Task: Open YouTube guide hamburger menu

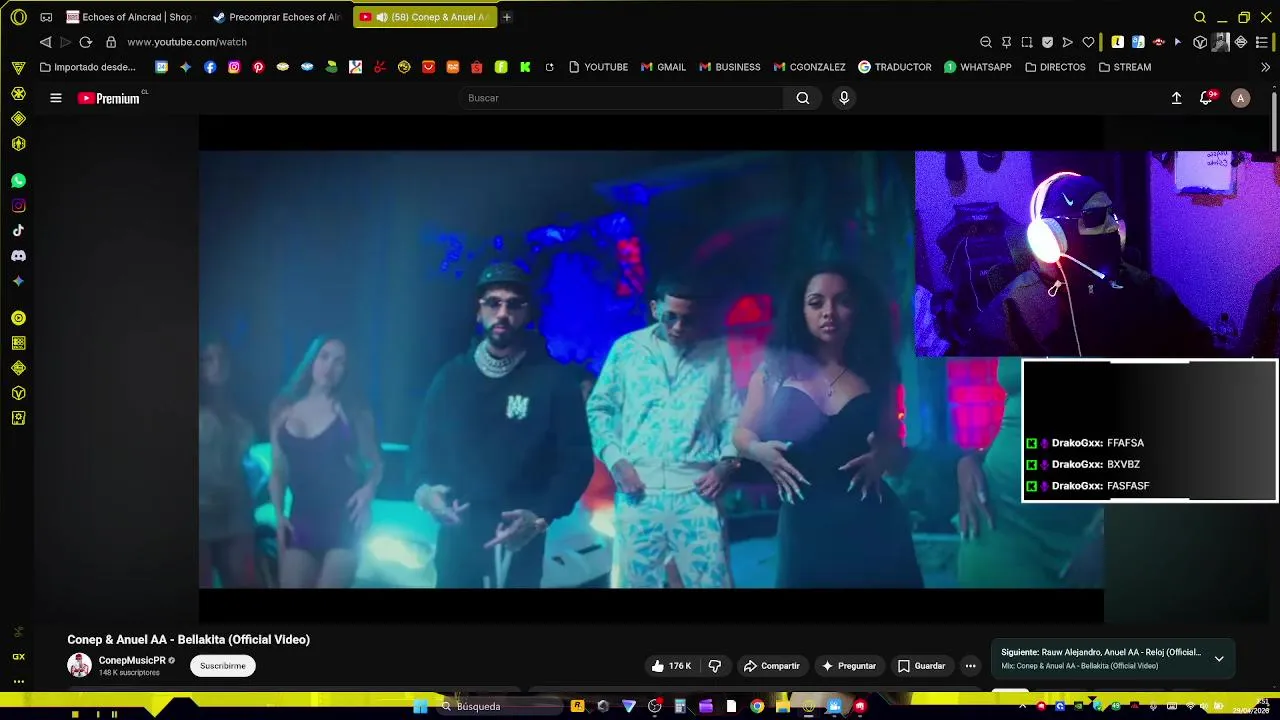Action: point(56,98)
